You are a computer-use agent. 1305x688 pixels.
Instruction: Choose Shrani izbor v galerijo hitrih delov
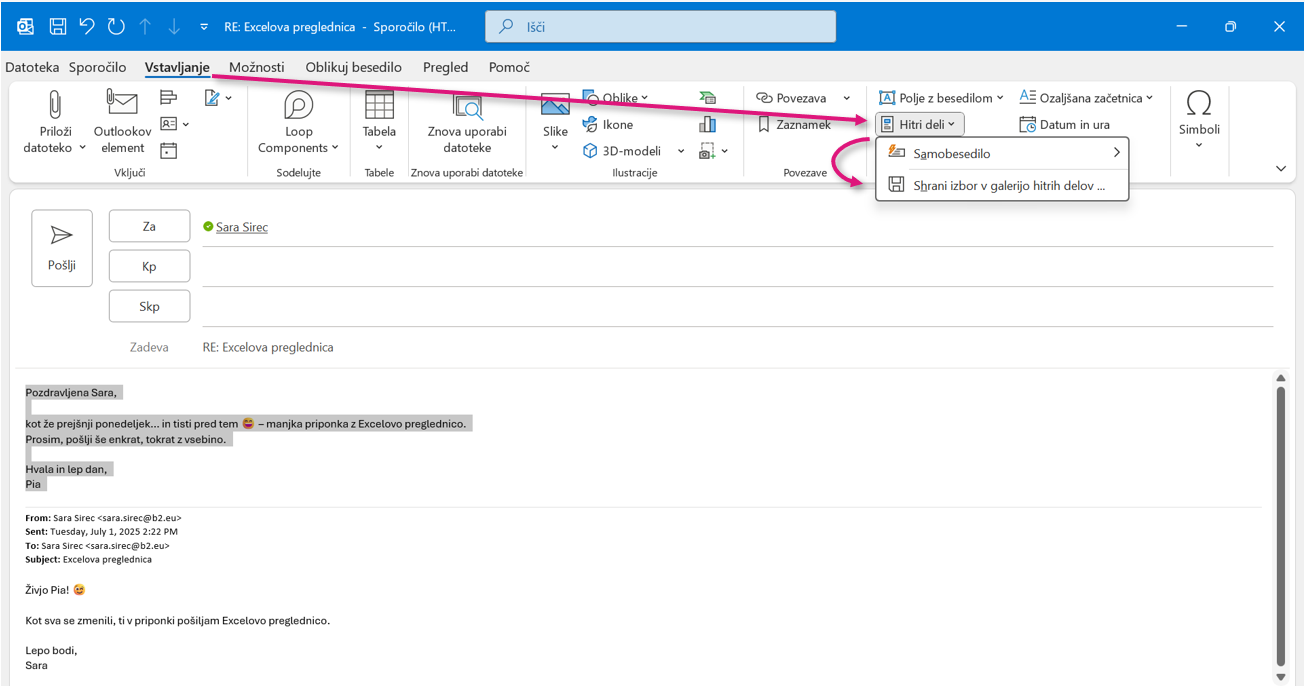pos(1002,185)
